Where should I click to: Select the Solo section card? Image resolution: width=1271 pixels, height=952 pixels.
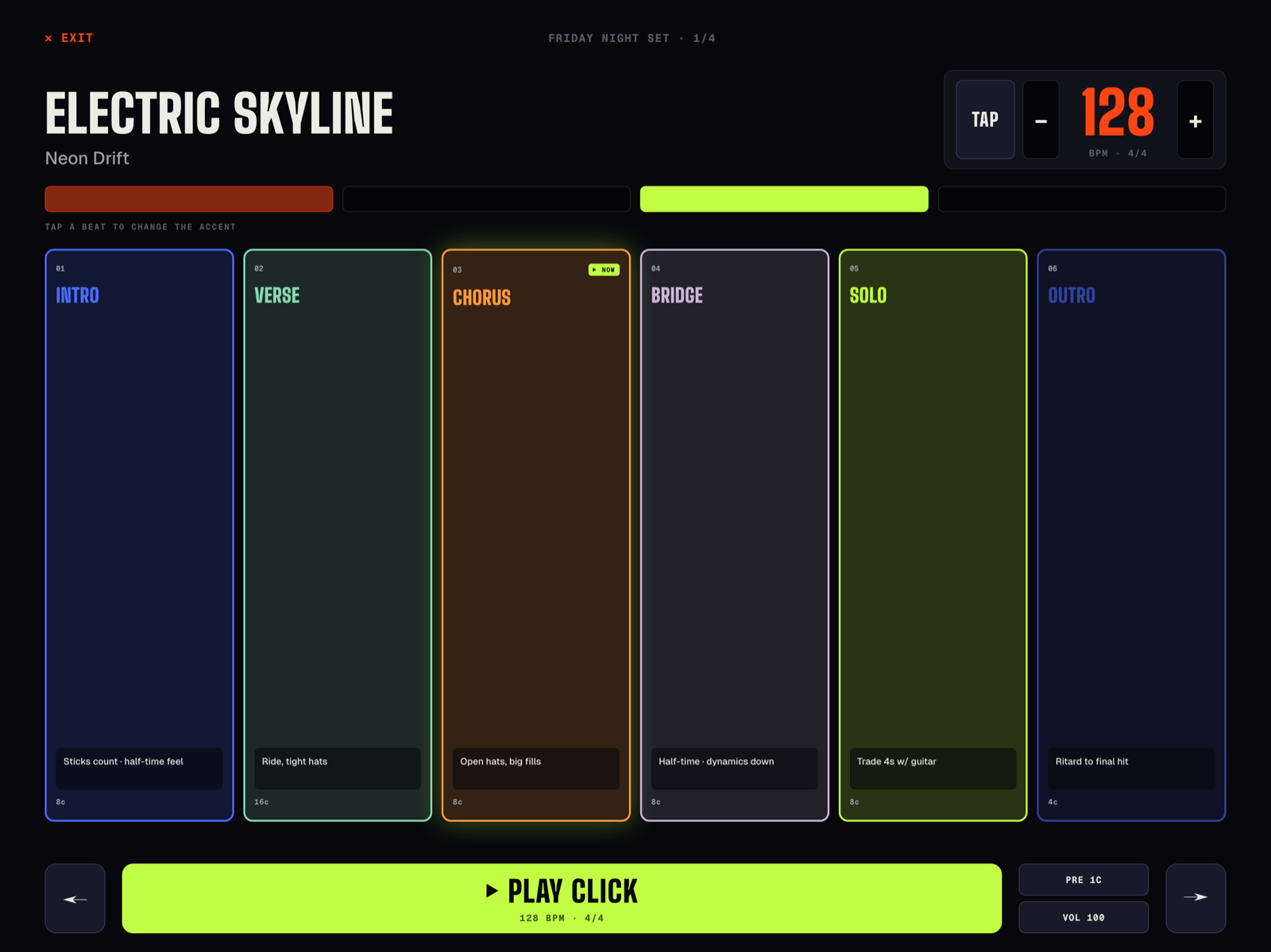click(933, 535)
